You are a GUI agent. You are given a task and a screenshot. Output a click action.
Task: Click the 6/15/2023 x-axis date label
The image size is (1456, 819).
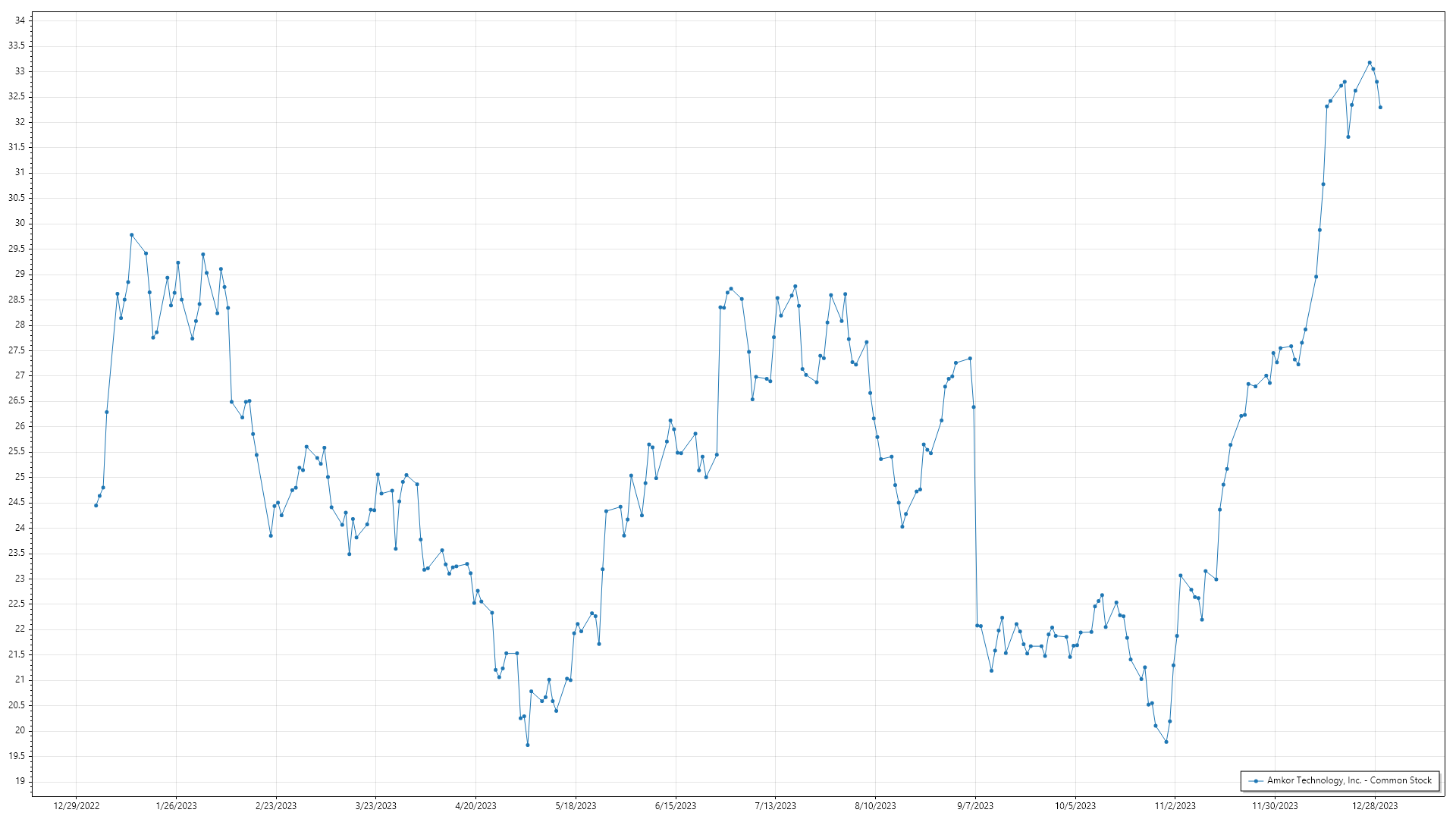tap(675, 806)
